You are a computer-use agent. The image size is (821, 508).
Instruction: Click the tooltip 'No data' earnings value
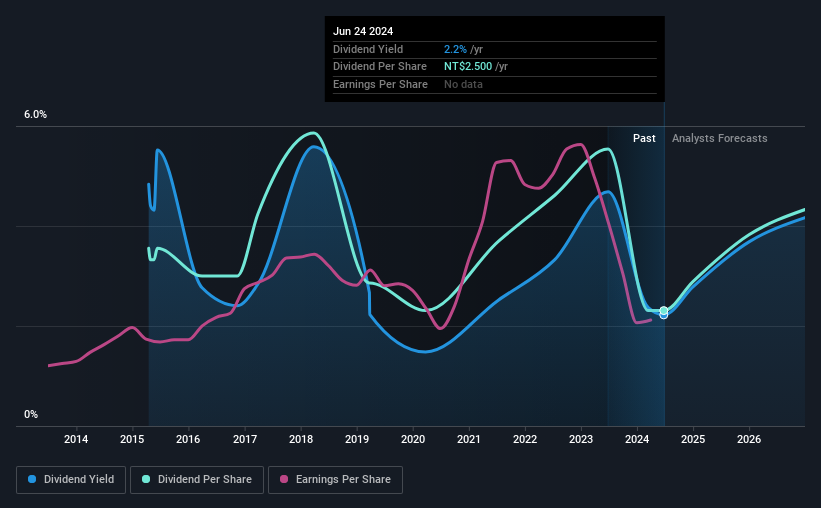pyautogui.click(x=463, y=84)
